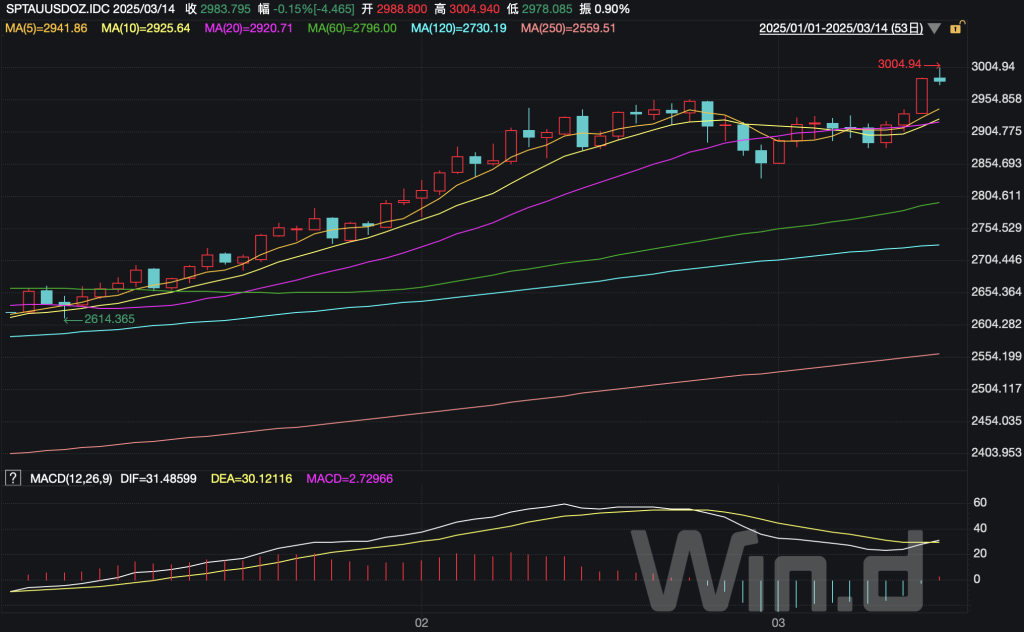Click the MA(250) legend label
This screenshot has height=632, width=1024.
coord(568,28)
